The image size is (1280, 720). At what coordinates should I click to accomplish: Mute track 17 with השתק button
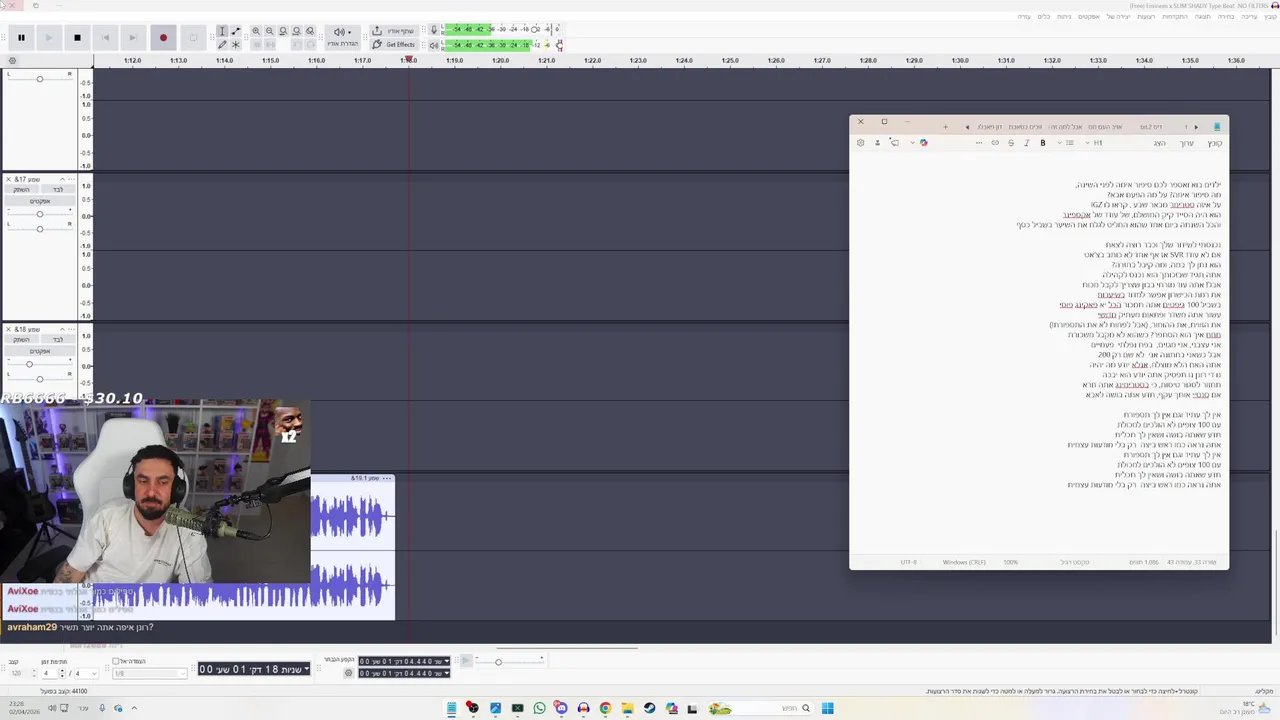(21, 189)
